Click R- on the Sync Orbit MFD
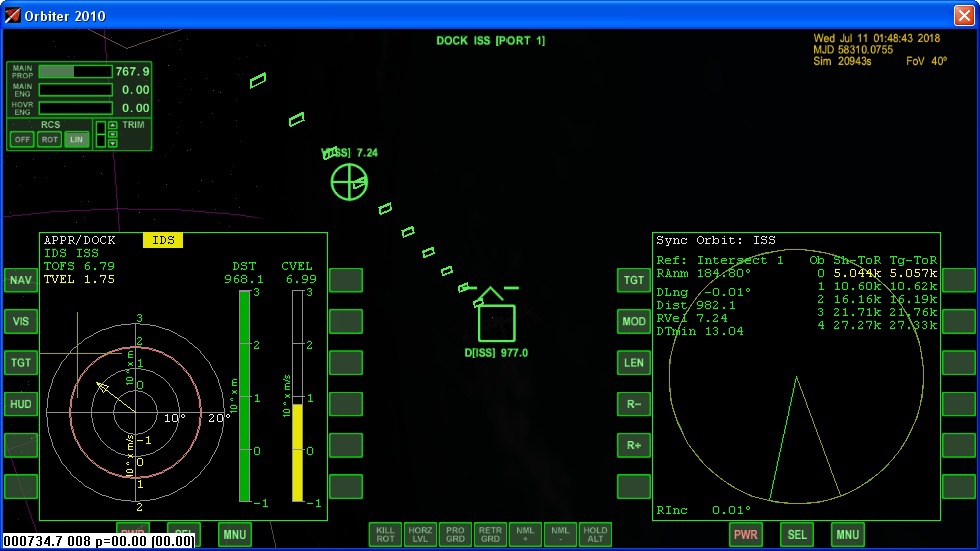Screen dimensions: 980x551 coord(633,404)
